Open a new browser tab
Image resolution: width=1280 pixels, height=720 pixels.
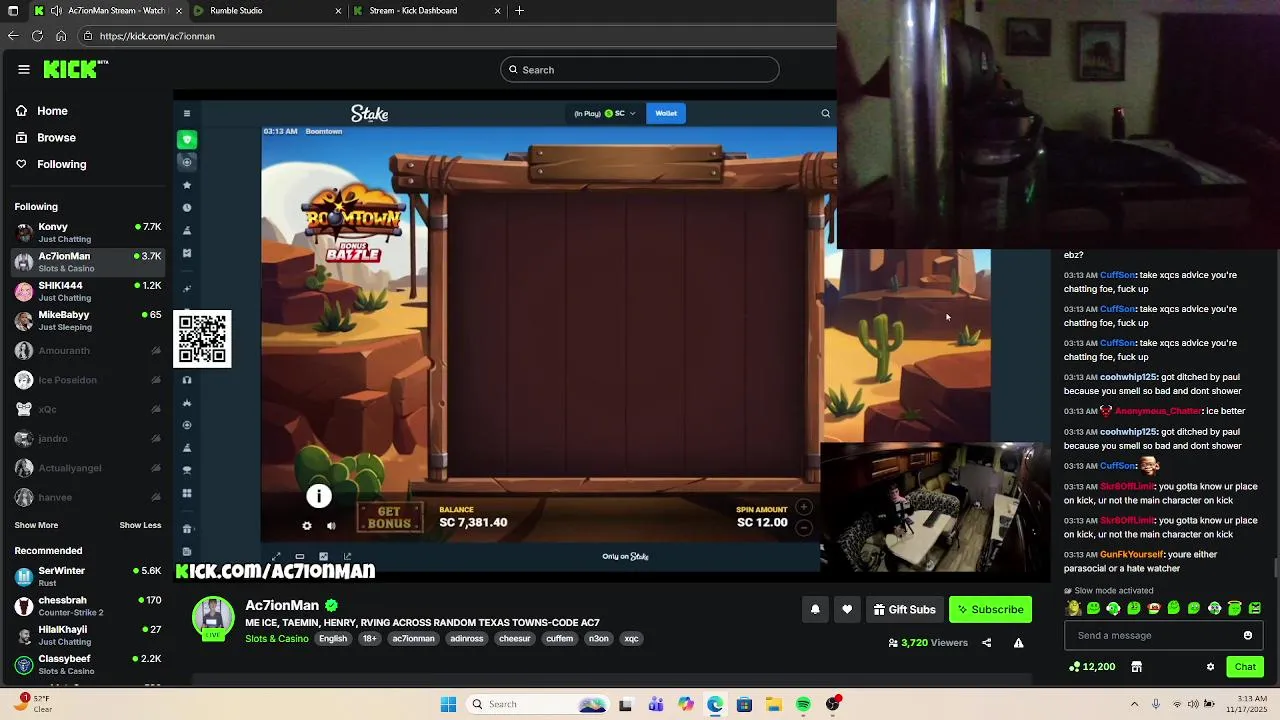click(519, 11)
